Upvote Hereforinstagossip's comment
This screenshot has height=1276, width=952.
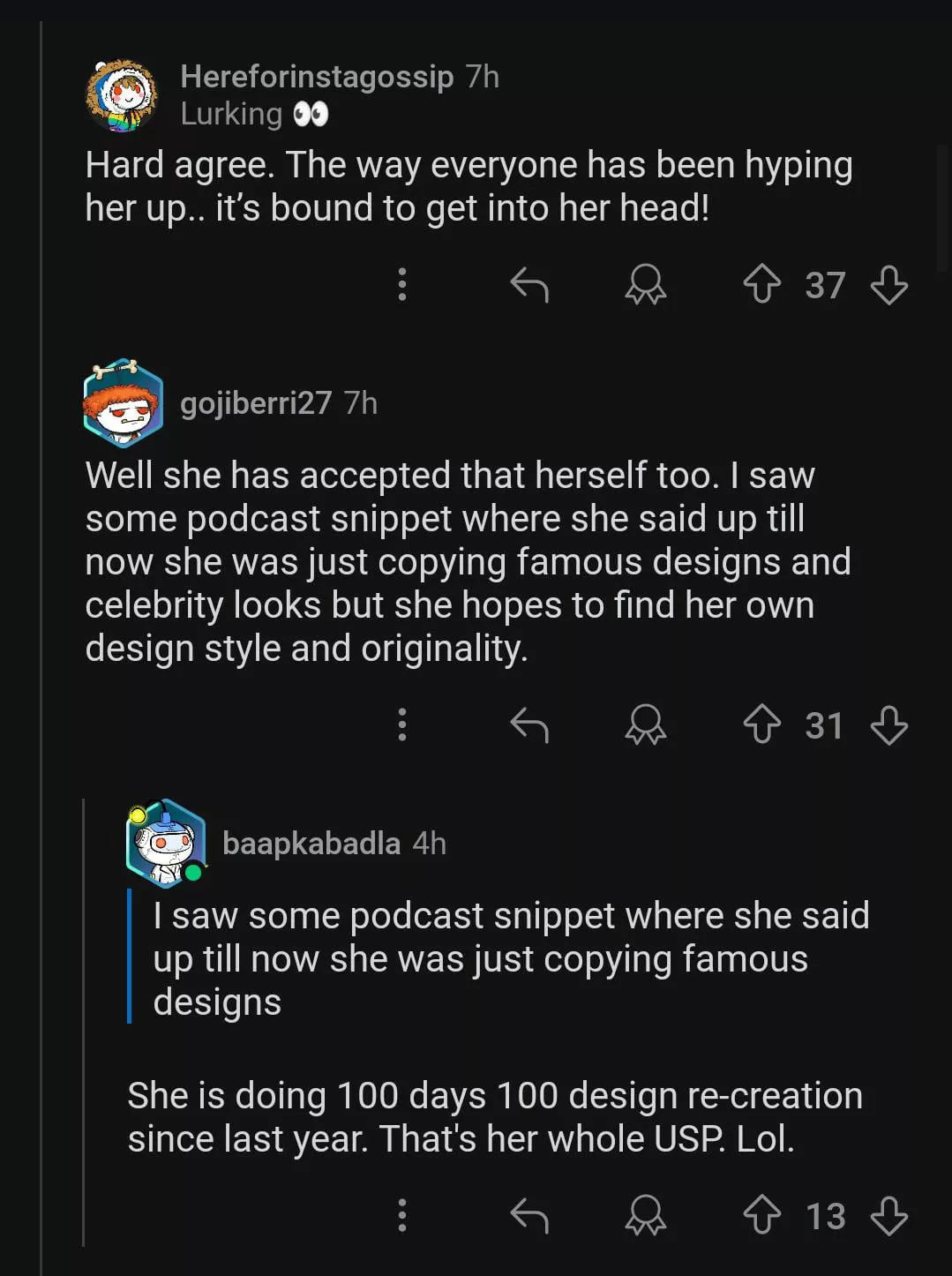[761, 285]
